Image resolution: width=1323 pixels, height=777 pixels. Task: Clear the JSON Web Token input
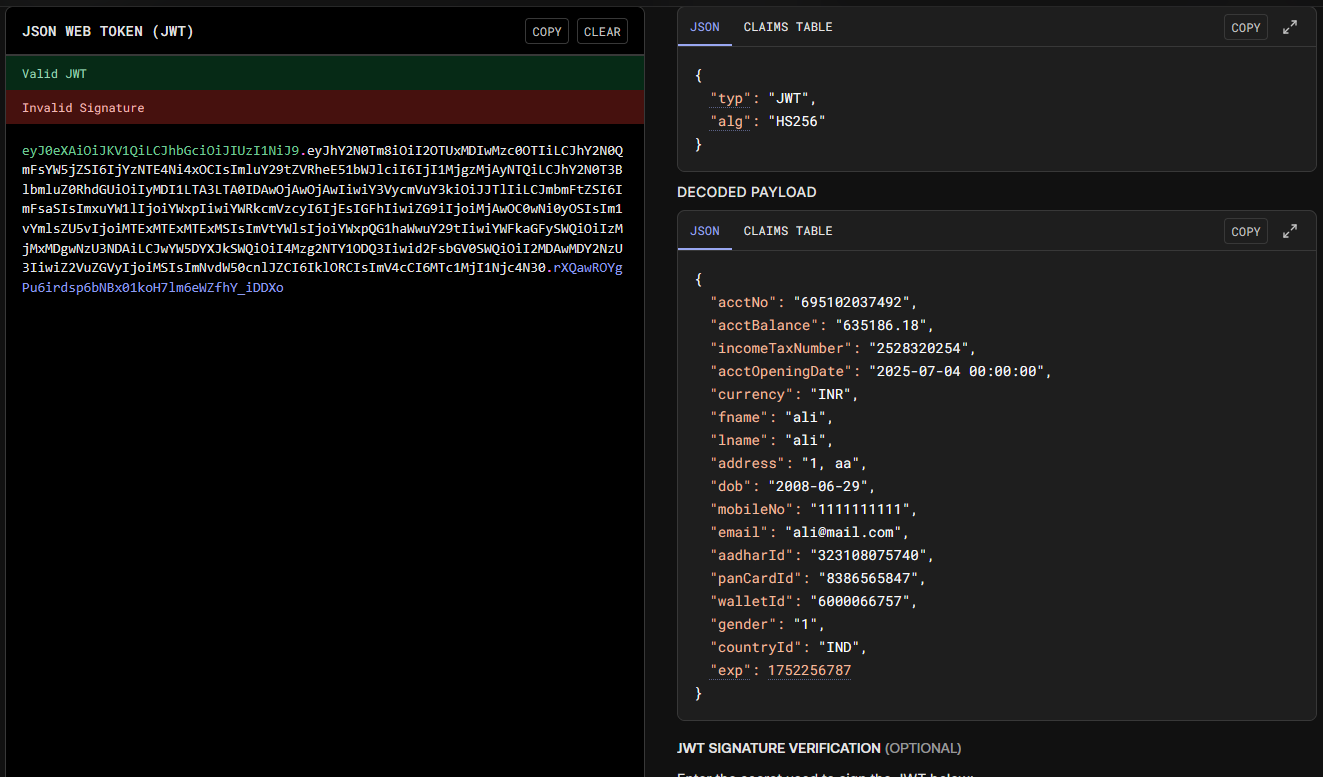pyautogui.click(x=602, y=32)
